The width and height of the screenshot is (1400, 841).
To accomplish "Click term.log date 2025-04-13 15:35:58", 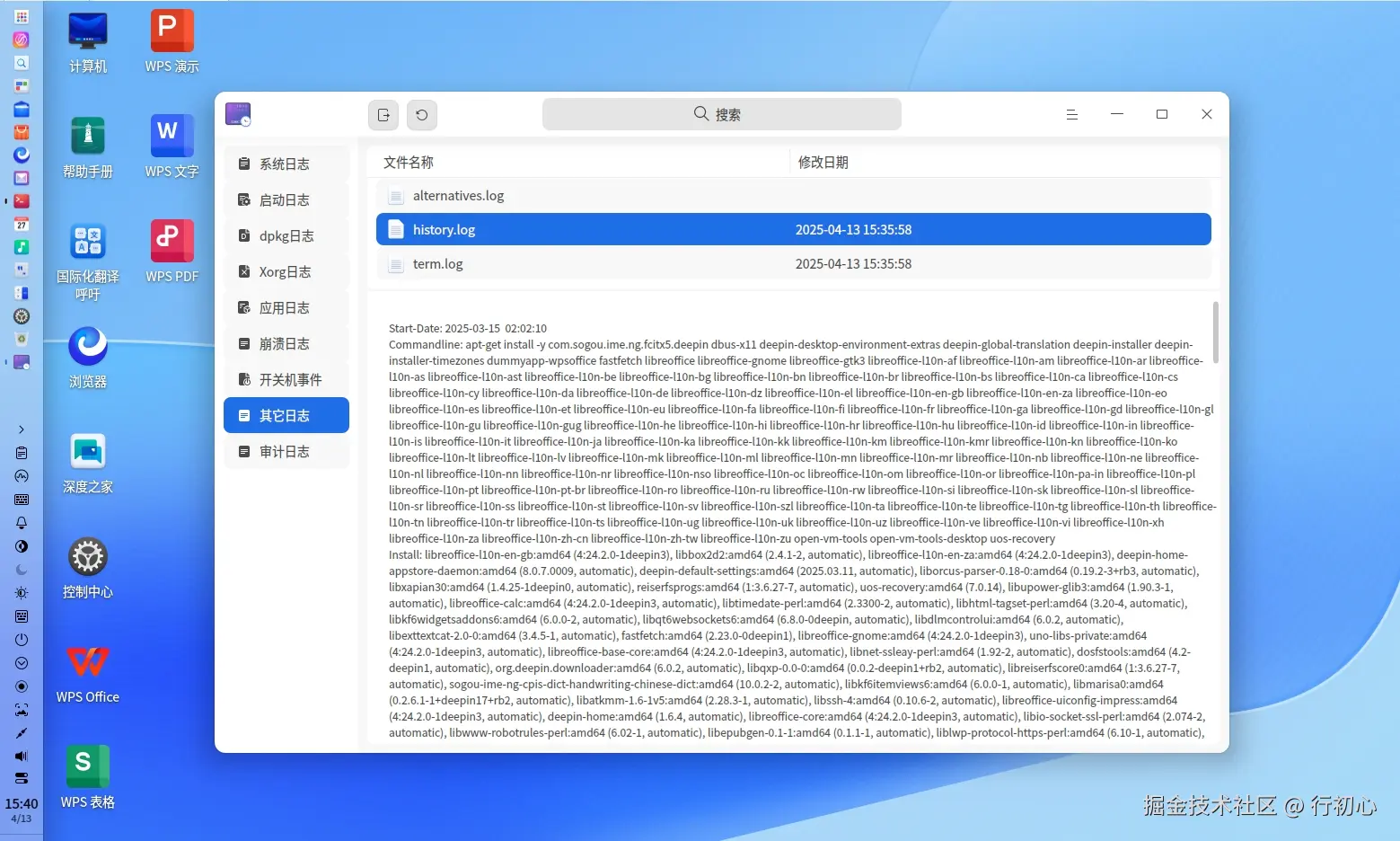I will (x=853, y=264).
